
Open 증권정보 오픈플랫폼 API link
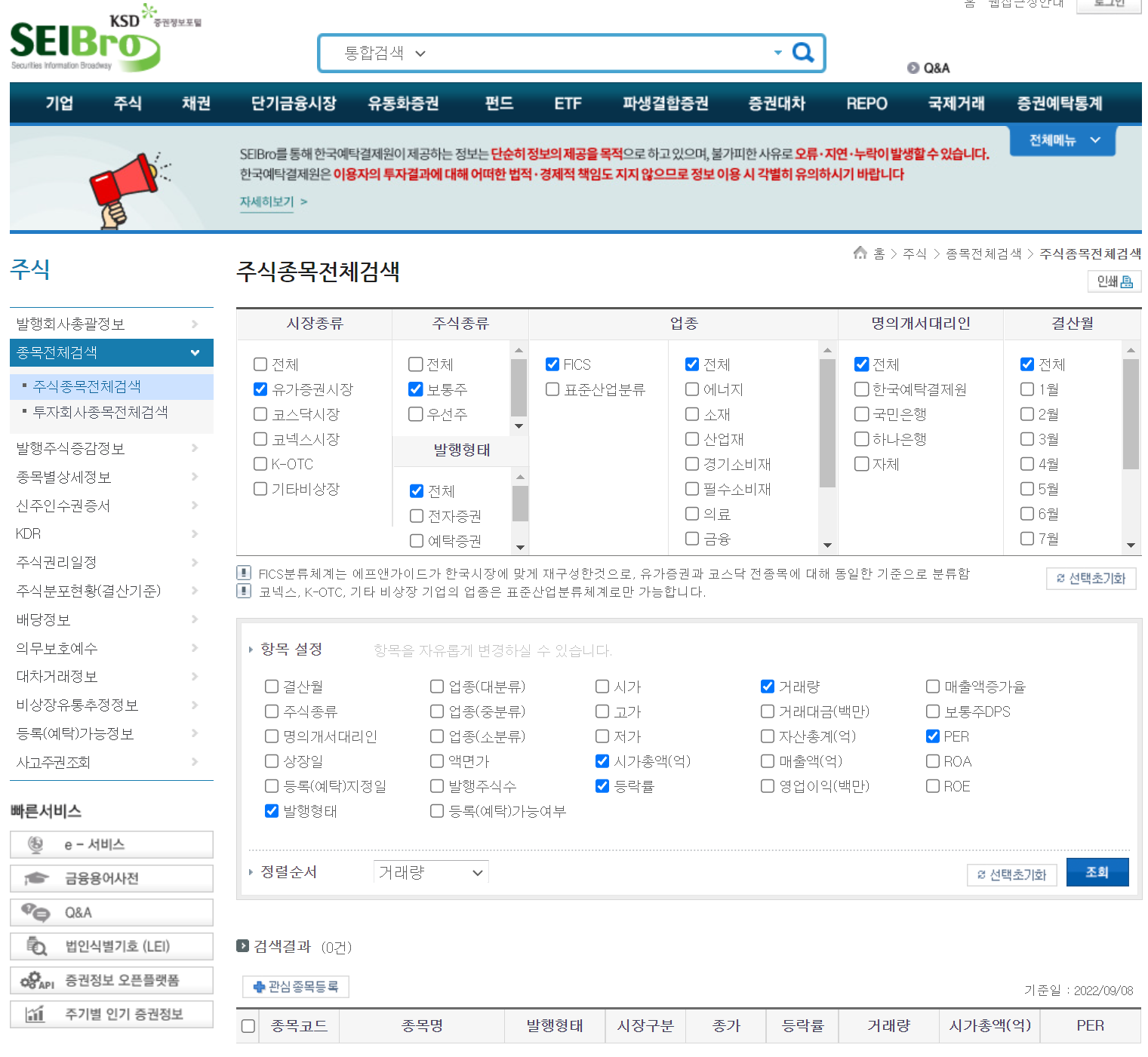[112, 980]
